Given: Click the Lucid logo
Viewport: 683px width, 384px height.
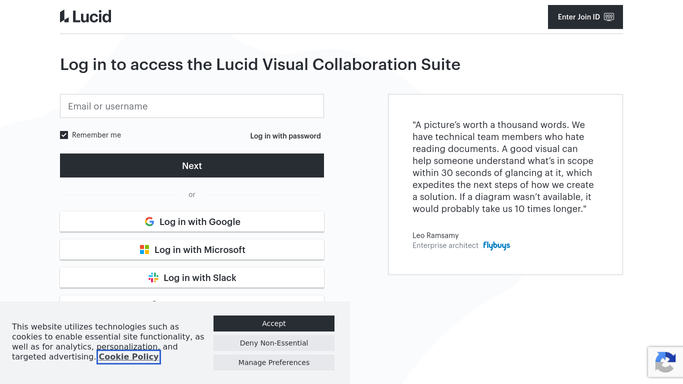Looking at the screenshot, I should [86, 17].
